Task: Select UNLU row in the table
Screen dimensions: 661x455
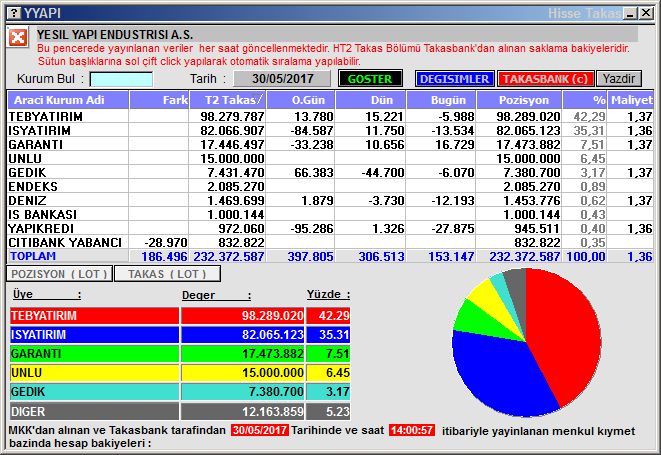Action: (330, 159)
